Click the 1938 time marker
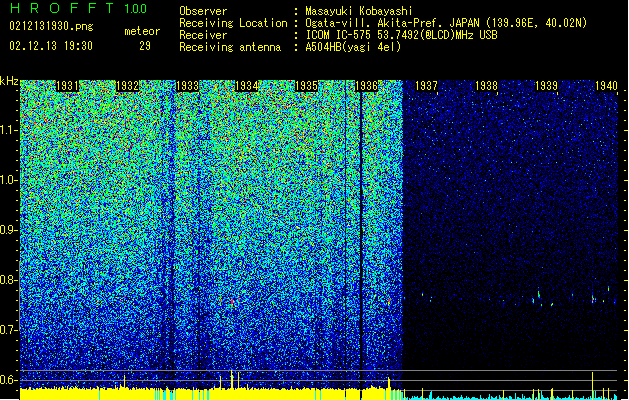 point(487,86)
